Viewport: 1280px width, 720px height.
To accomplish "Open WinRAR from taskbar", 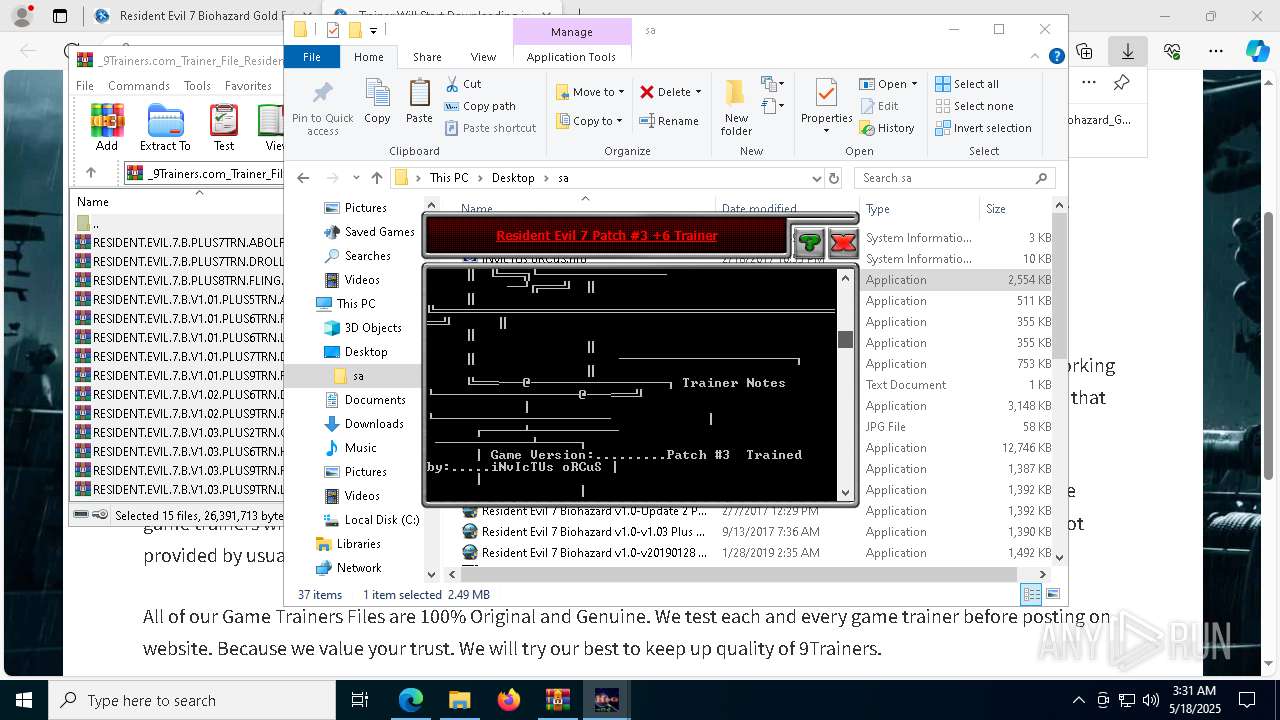I will point(557,700).
